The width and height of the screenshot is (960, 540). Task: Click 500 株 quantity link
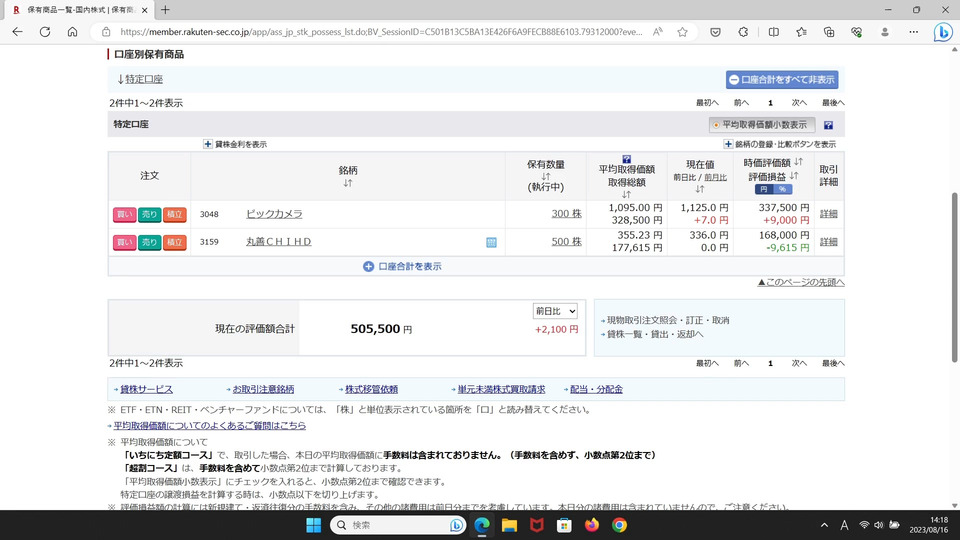(566, 242)
